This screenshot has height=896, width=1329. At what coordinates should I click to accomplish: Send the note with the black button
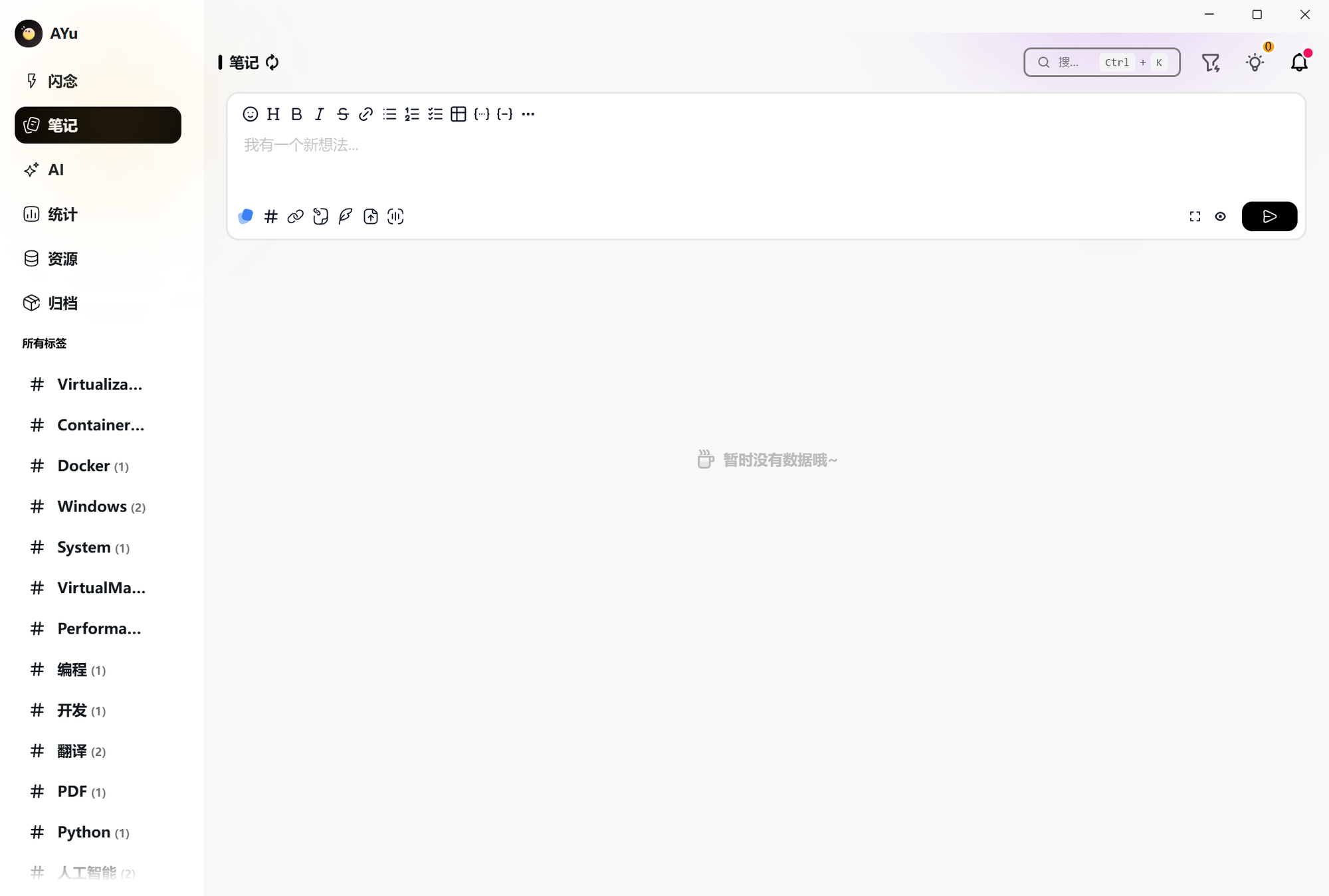[x=1269, y=217]
